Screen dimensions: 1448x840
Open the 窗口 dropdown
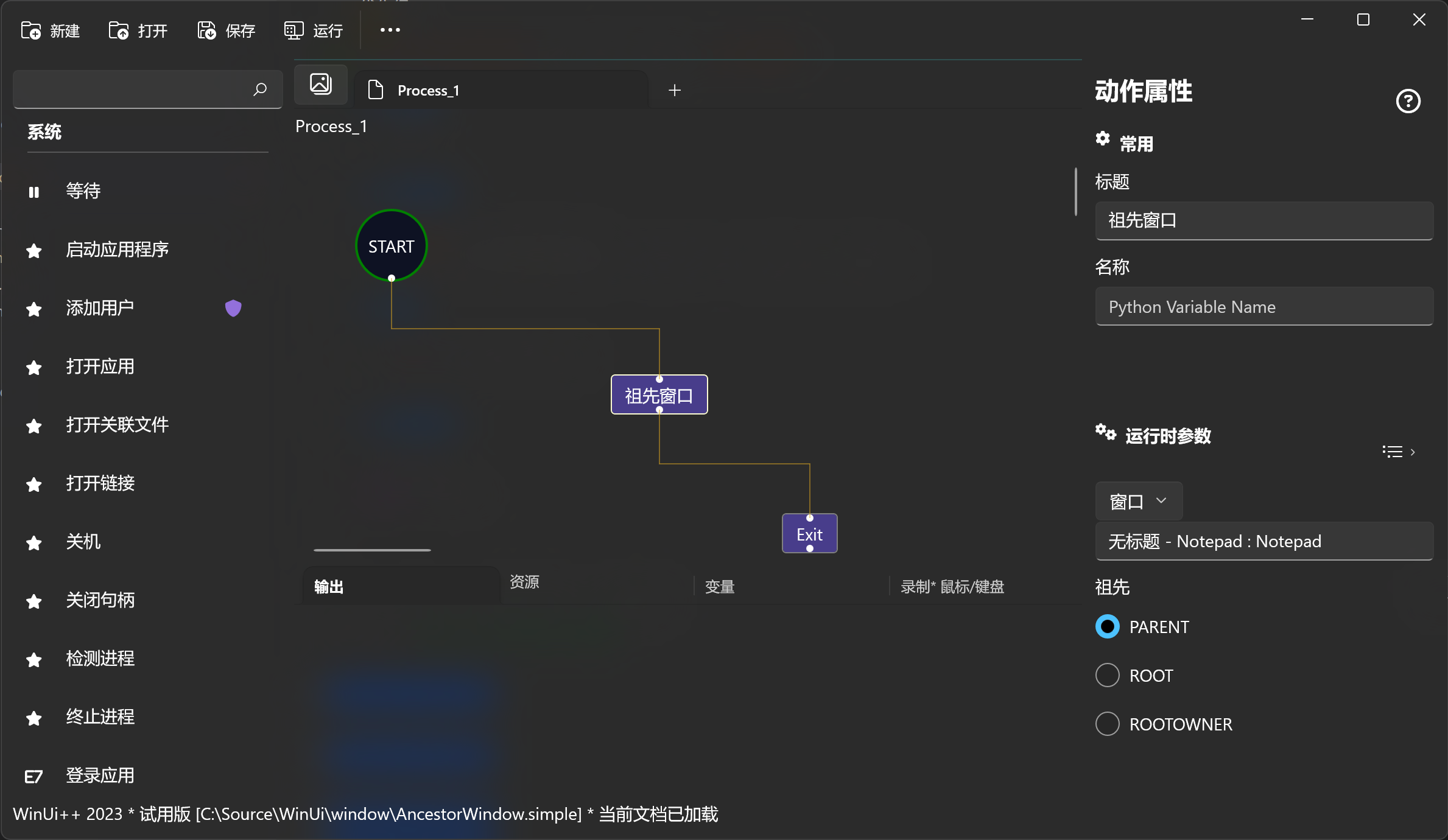pos(1138,501)
